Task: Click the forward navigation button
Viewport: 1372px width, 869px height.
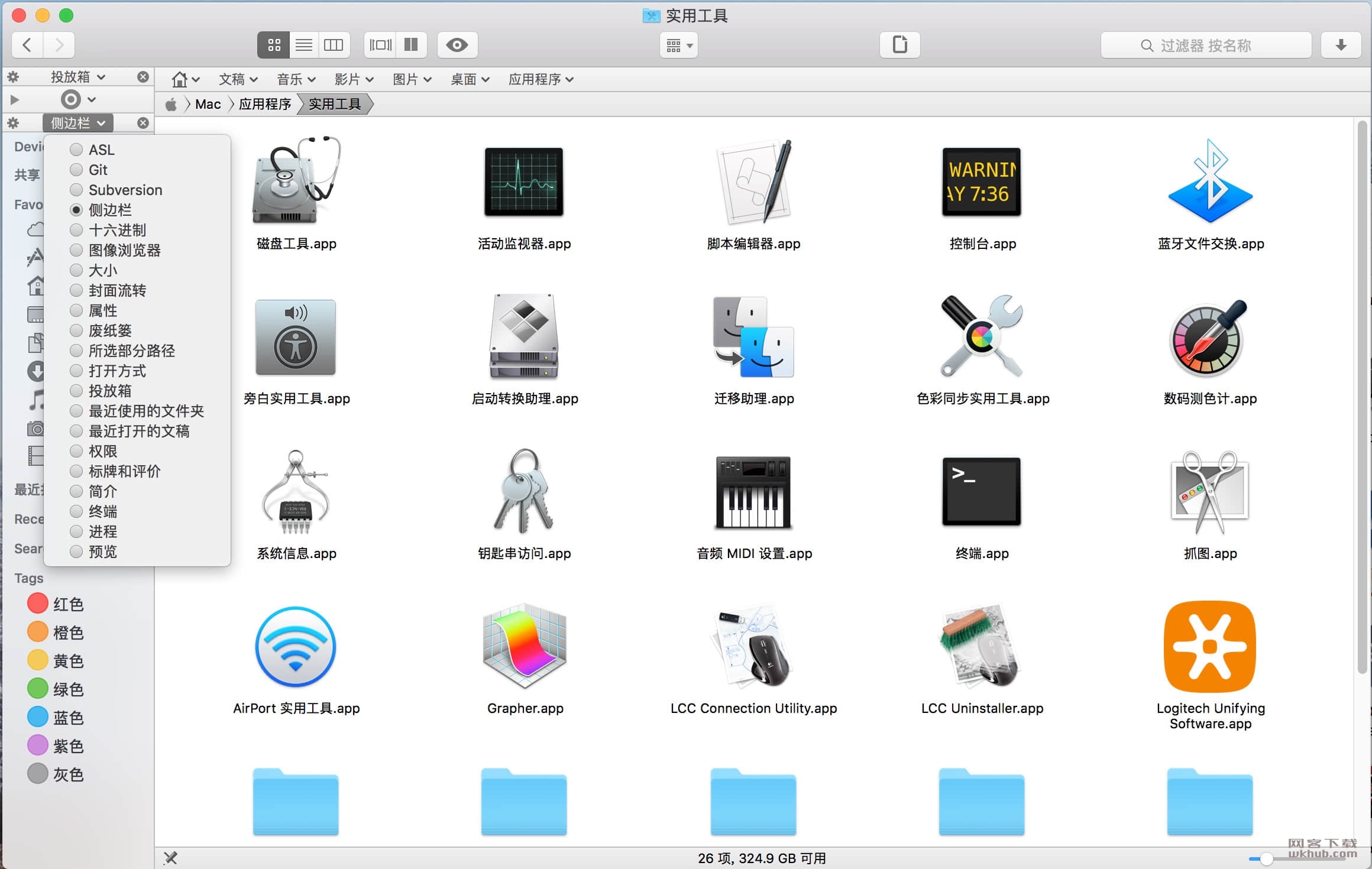Action: click(x=59, y=45)
